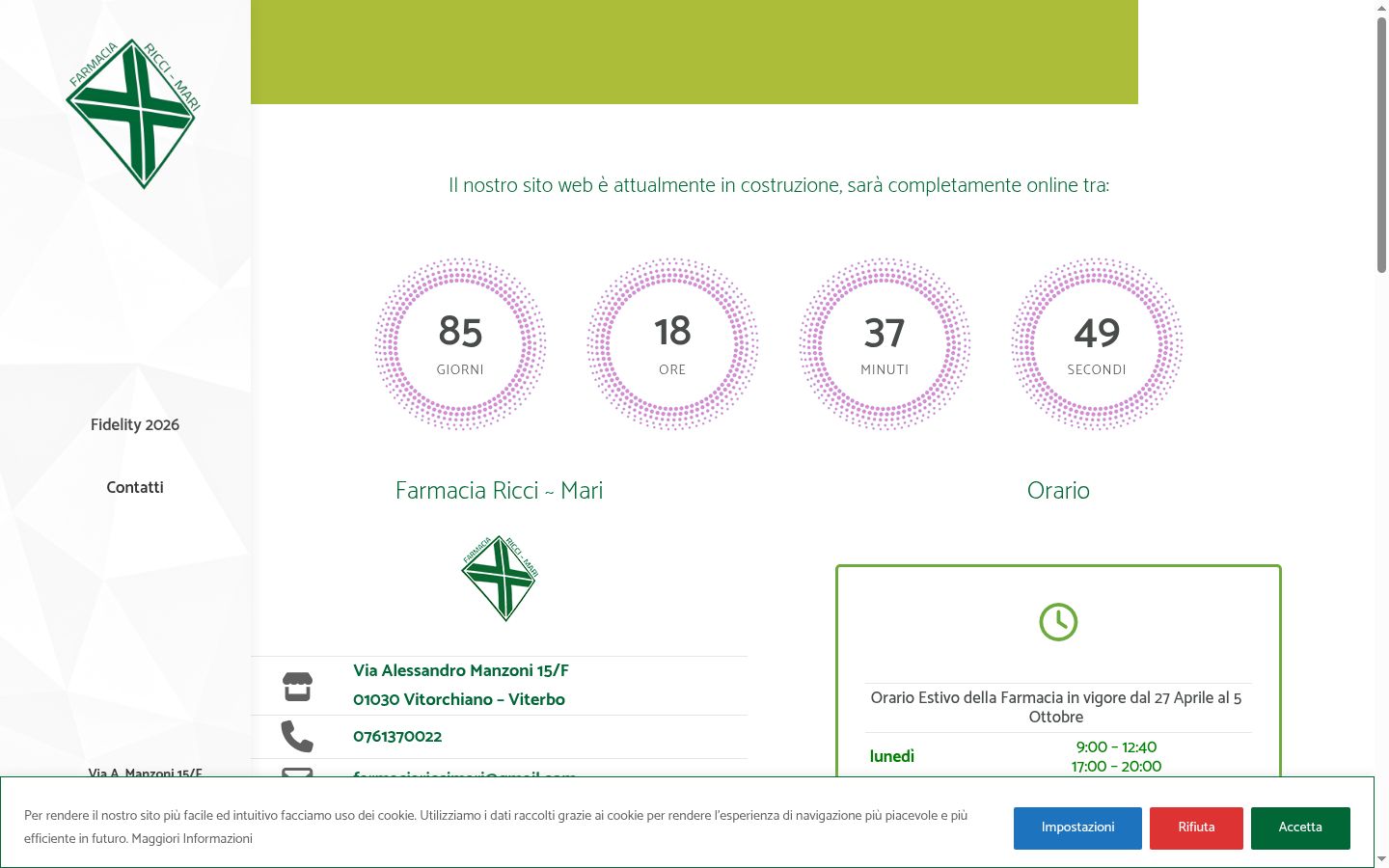Reject cookies with the Rifiuta button
This screenshot has width=1389, height=868.
(1196, 828)
